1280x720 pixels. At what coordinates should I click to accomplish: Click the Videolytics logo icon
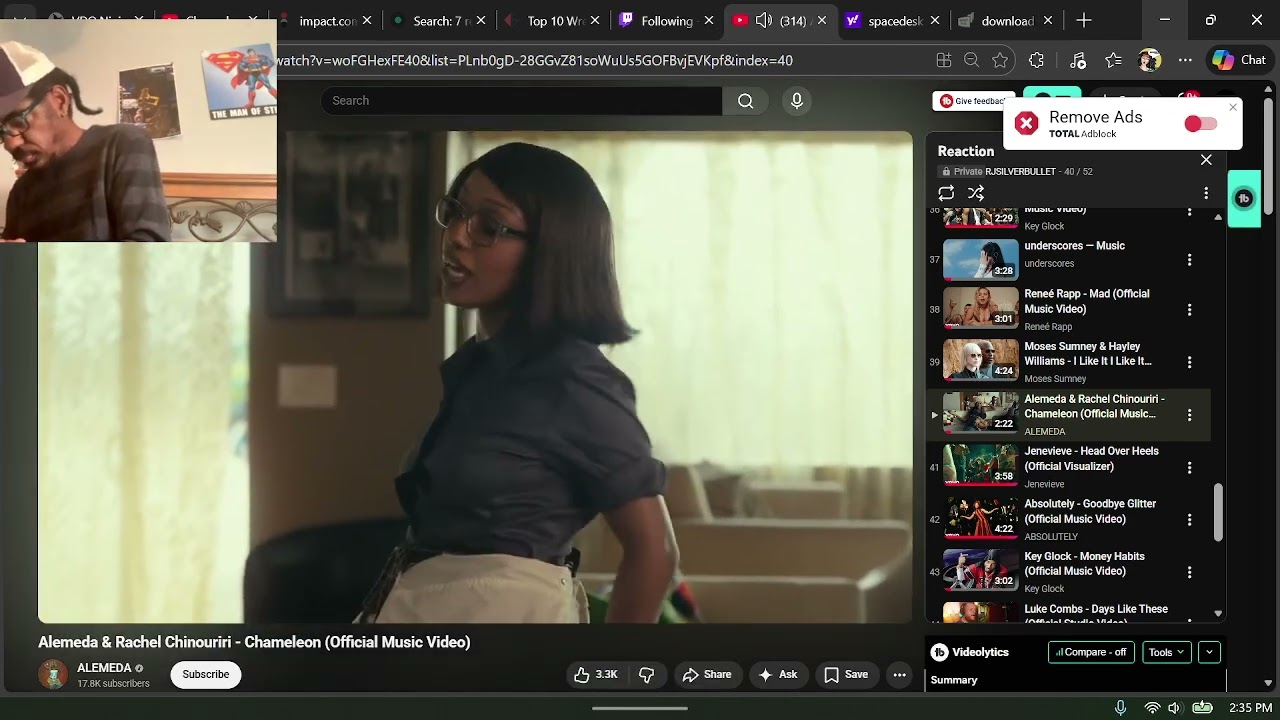(940, 652)
